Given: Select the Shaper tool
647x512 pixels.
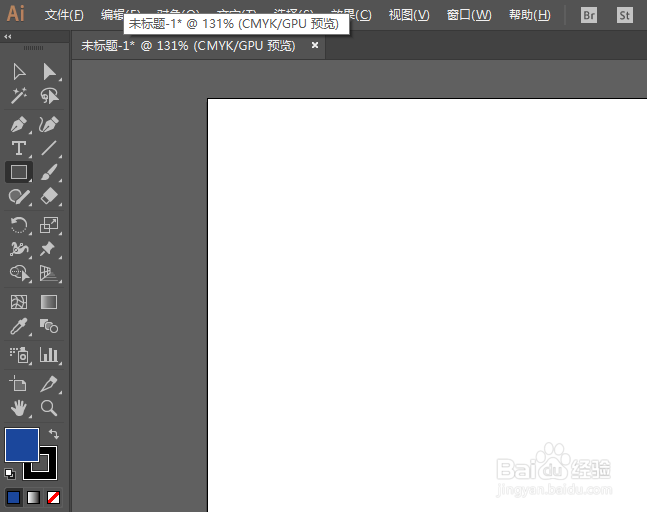Looking at the screenshot, I should coord(19,196).
